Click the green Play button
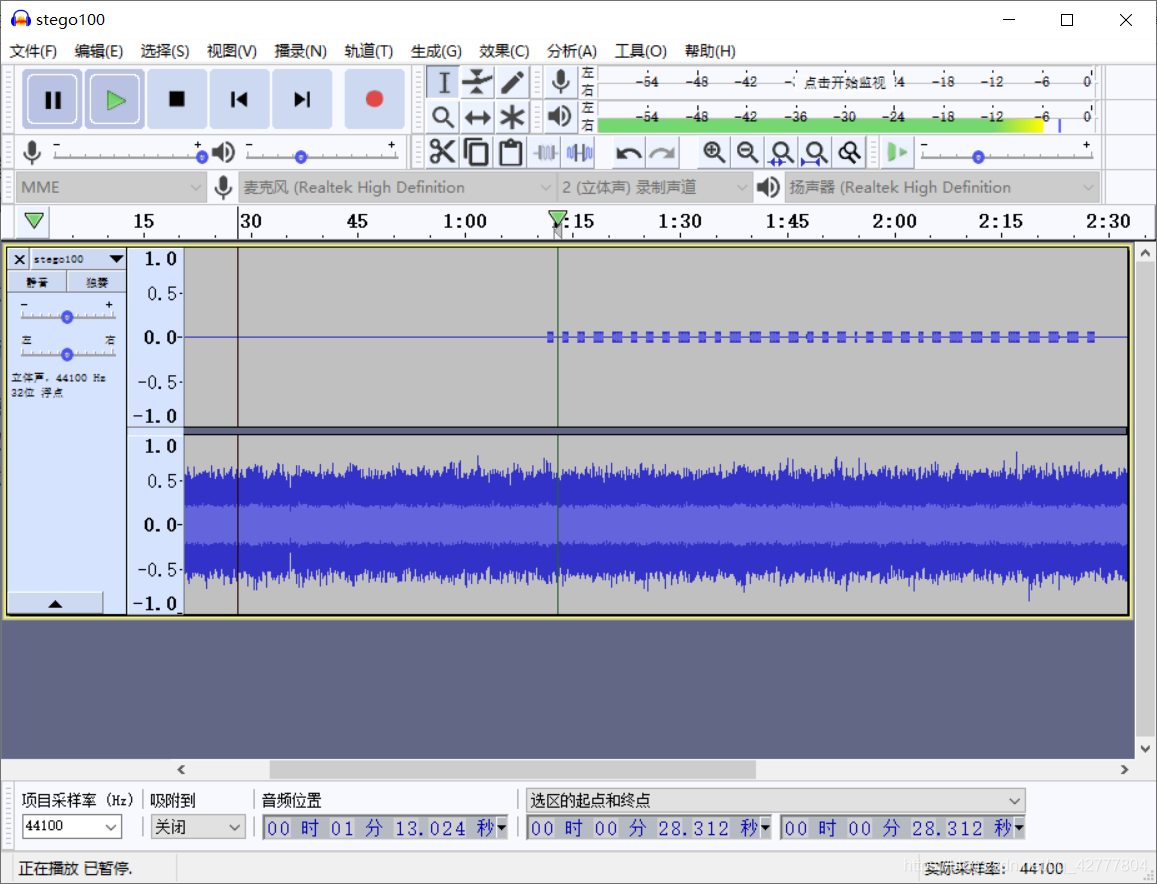Screen dimensions: 1157x884 tap(114, 99)
